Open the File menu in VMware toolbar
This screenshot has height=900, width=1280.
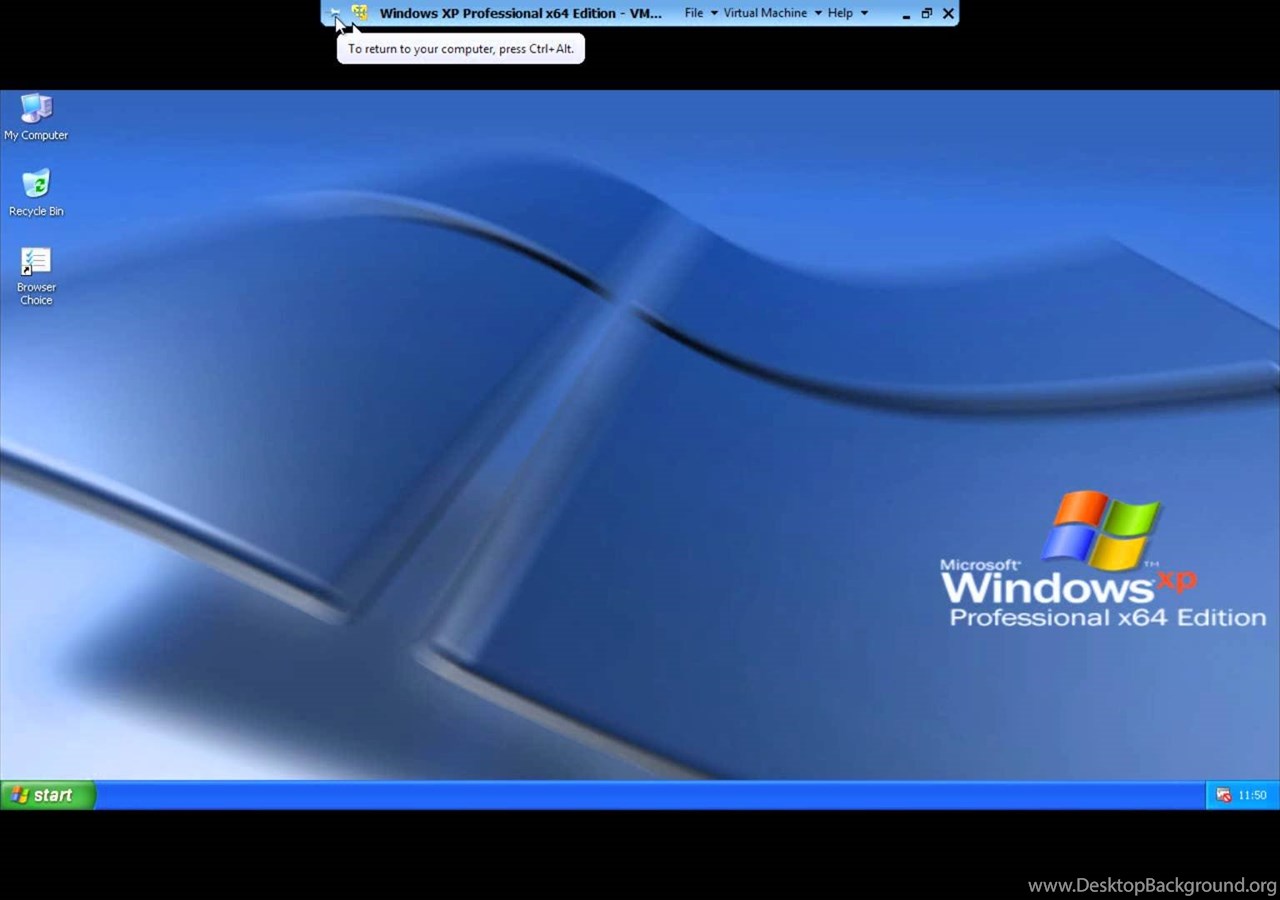pyautogui.click(x=701, y=13)
